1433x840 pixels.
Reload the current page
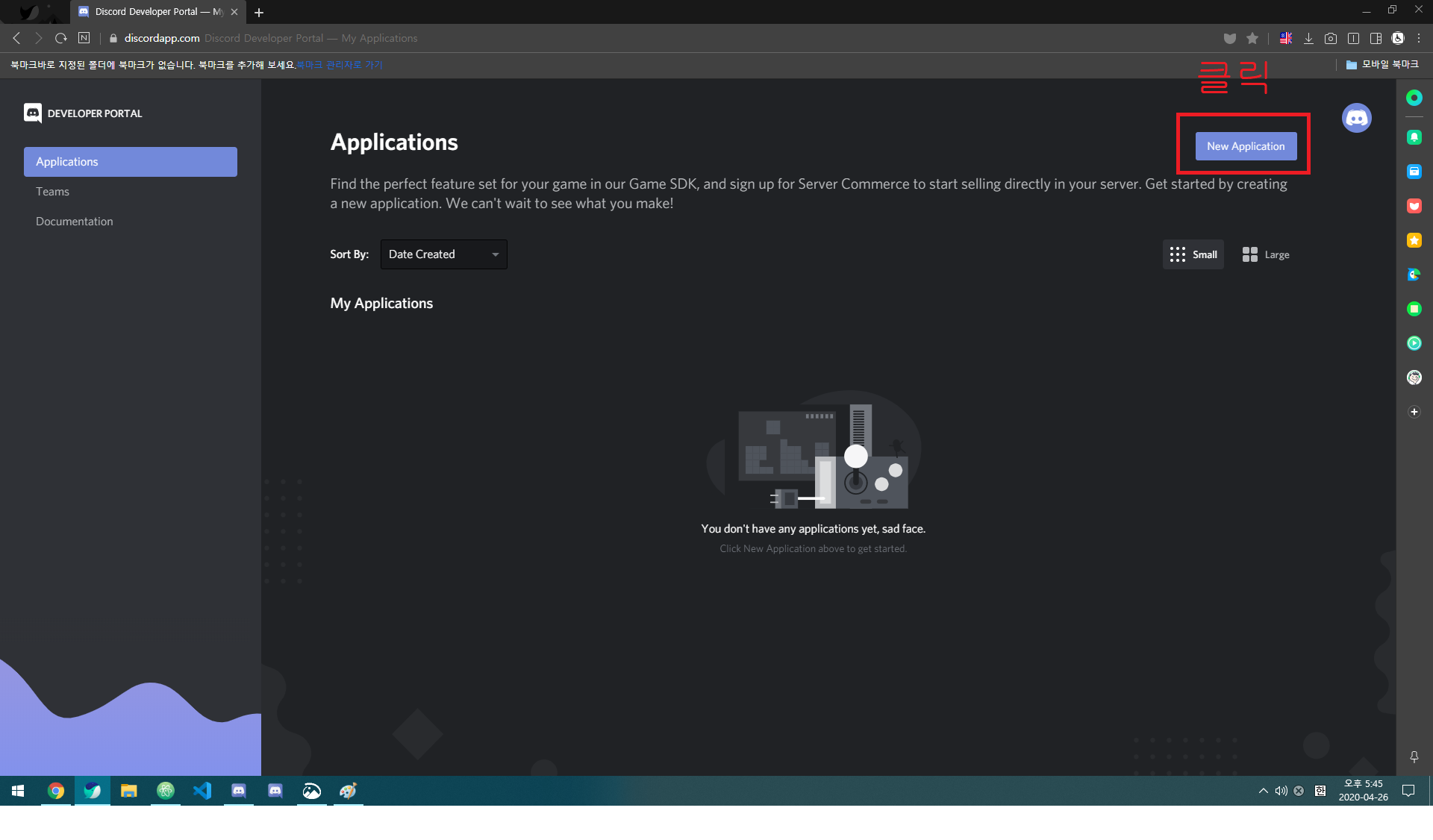coord(61,38)
